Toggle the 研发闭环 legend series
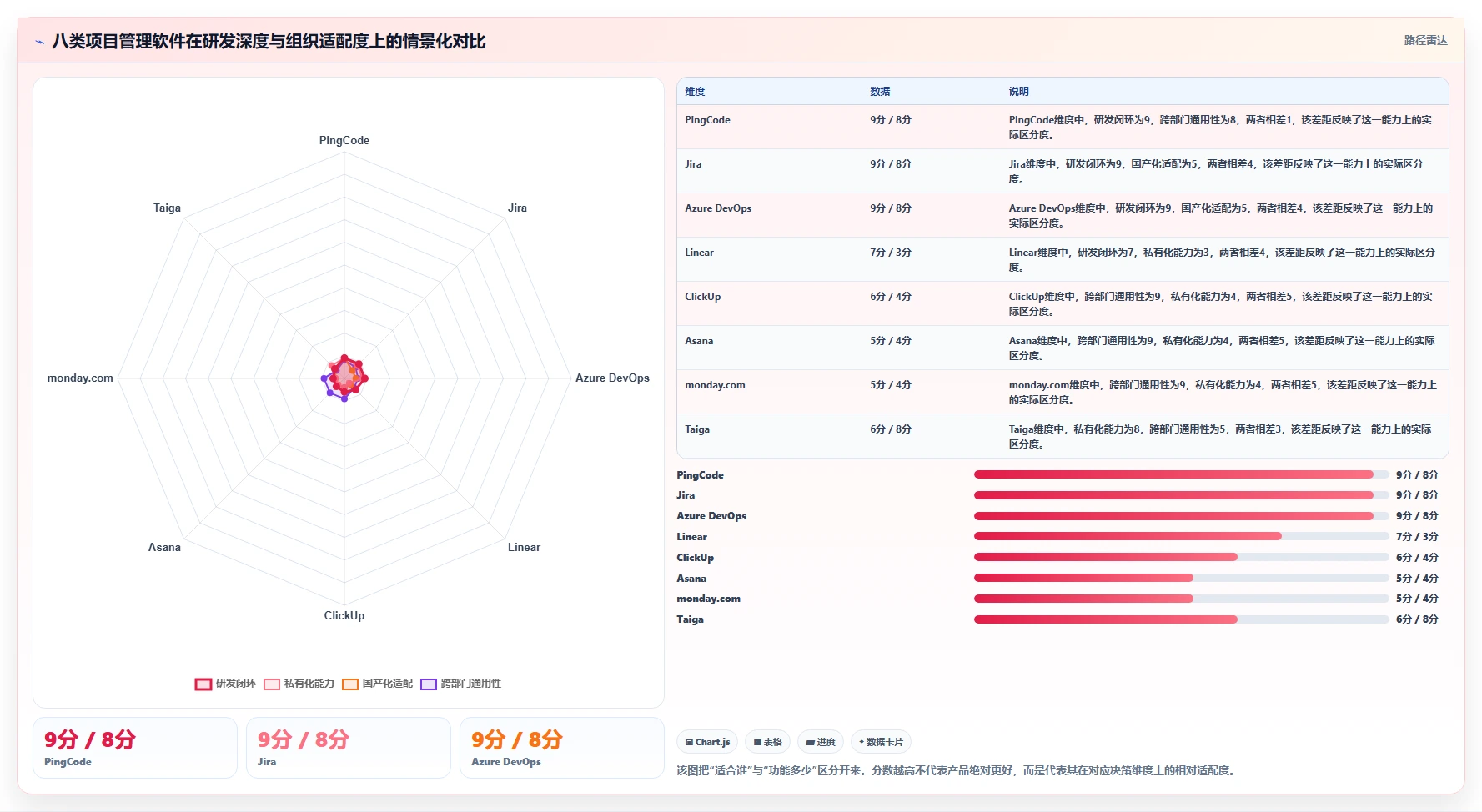This screenshot has width=1482, height=812. coord(225,684)
